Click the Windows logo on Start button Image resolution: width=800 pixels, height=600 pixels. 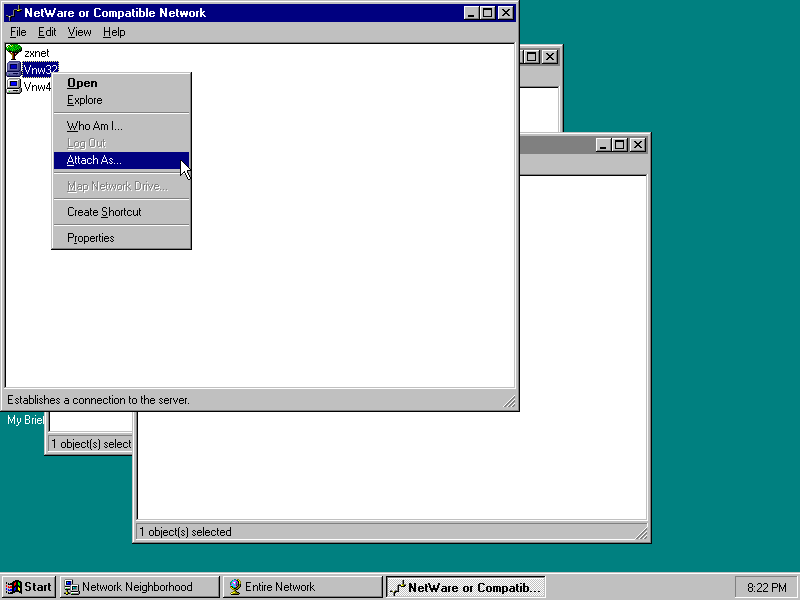(x=14, y=587)
